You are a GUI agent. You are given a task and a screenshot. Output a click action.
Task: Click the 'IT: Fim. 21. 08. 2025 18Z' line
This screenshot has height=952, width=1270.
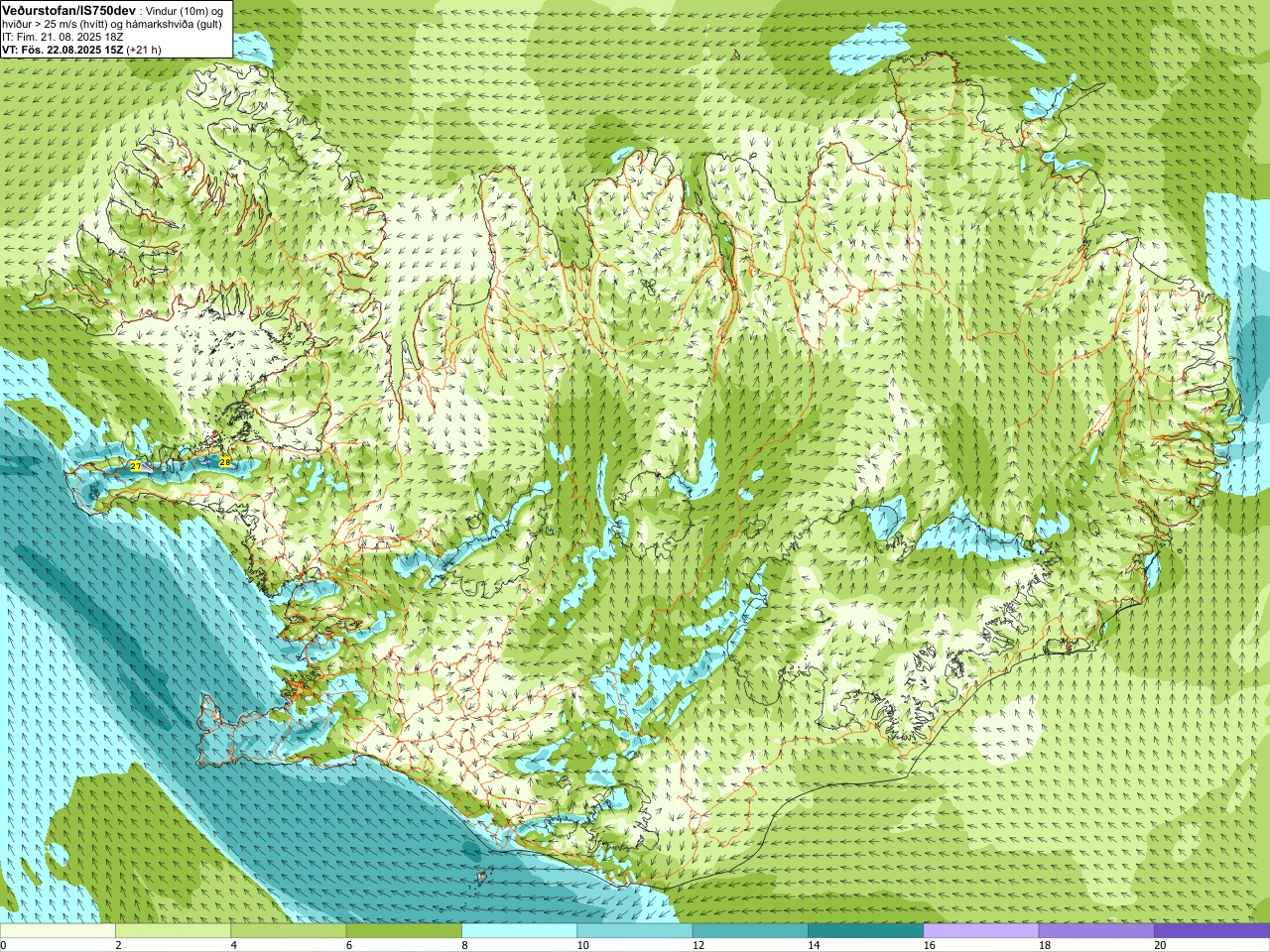coord(63,37)
